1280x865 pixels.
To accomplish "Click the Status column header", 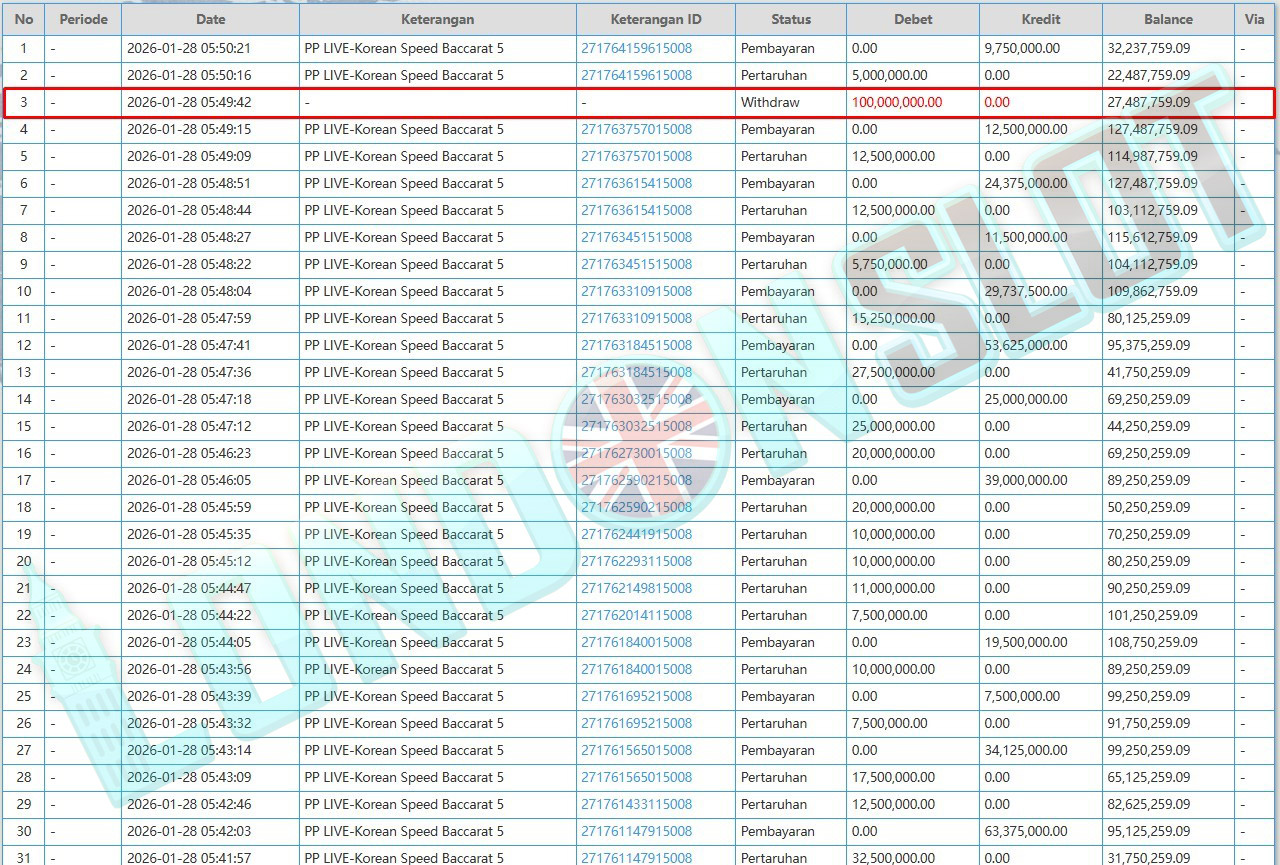I will [790, 19].
